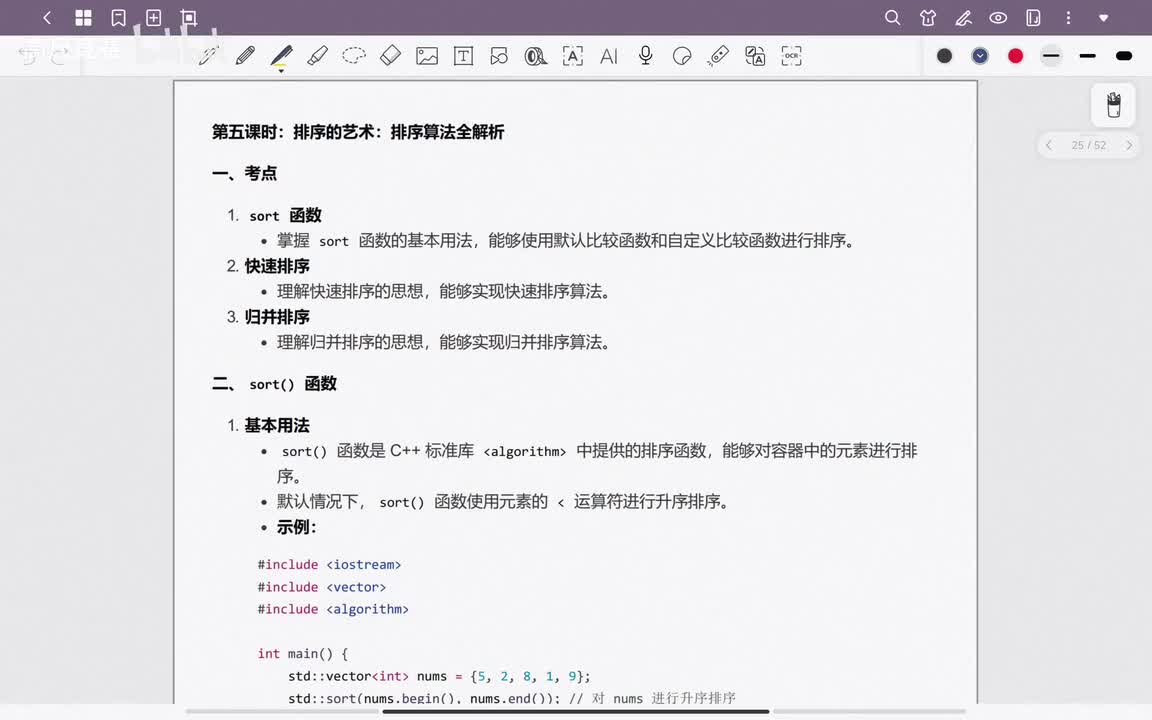Image resolution: width=1152 pixels, height=720 pixels.
Task: Toggle reading mode eye icon
Action: (x=998, y=18)
